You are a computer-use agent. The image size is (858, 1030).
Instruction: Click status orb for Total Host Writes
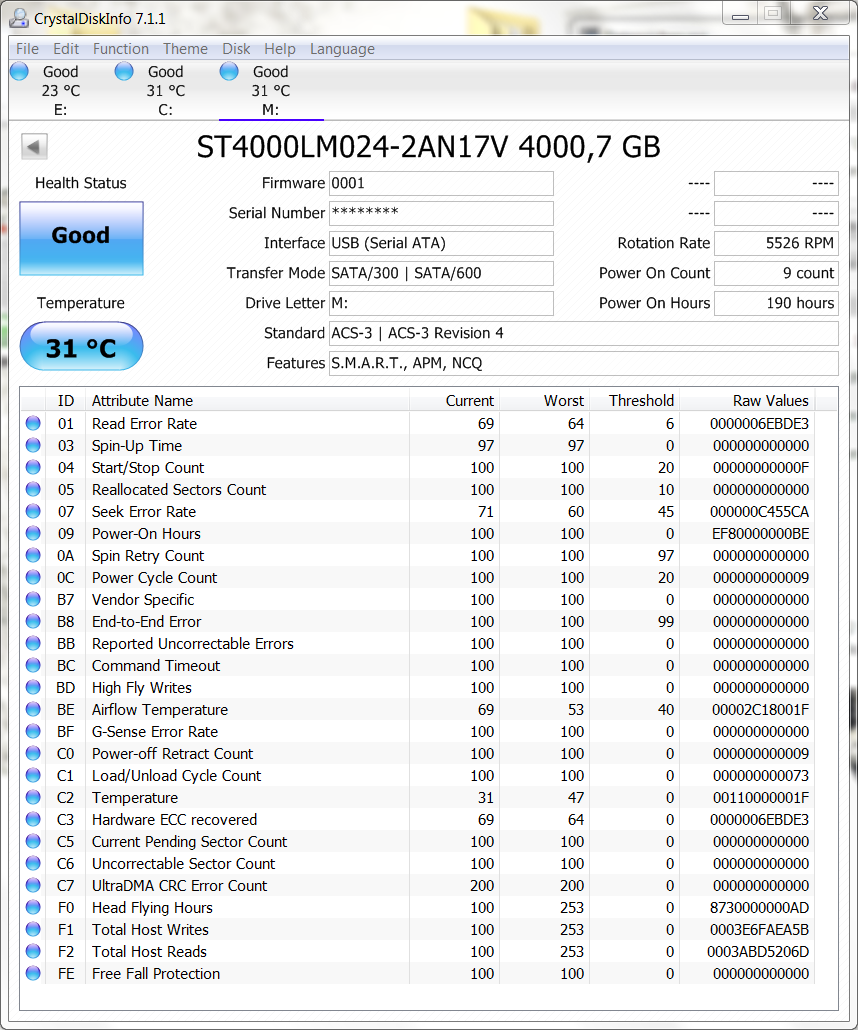click(x=33, y=929)
